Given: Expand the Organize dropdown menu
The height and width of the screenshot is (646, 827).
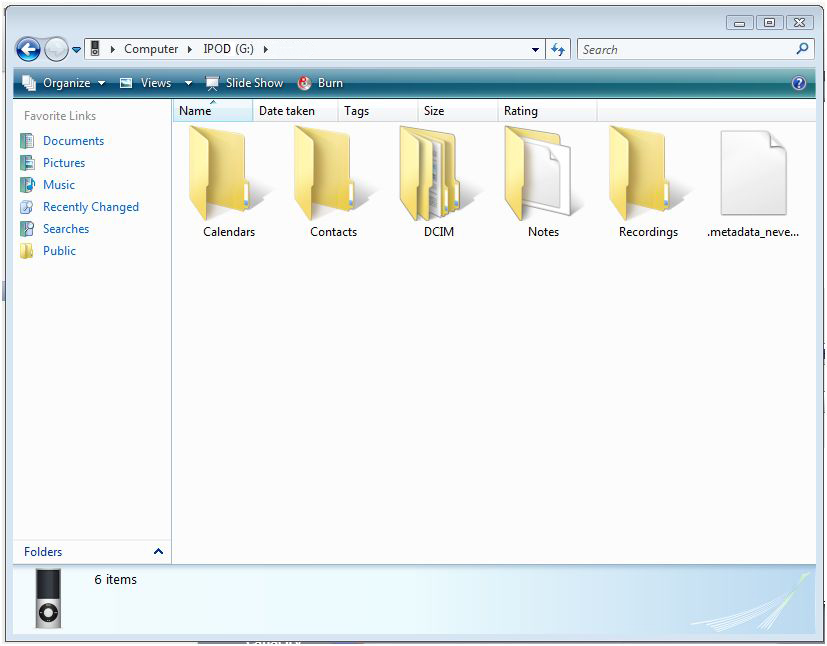Looking at the screenshot, I should [64, 83].
